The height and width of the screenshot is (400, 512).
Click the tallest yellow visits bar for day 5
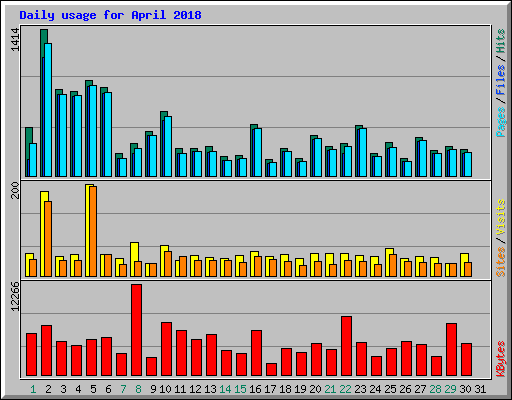coord(88,230)
